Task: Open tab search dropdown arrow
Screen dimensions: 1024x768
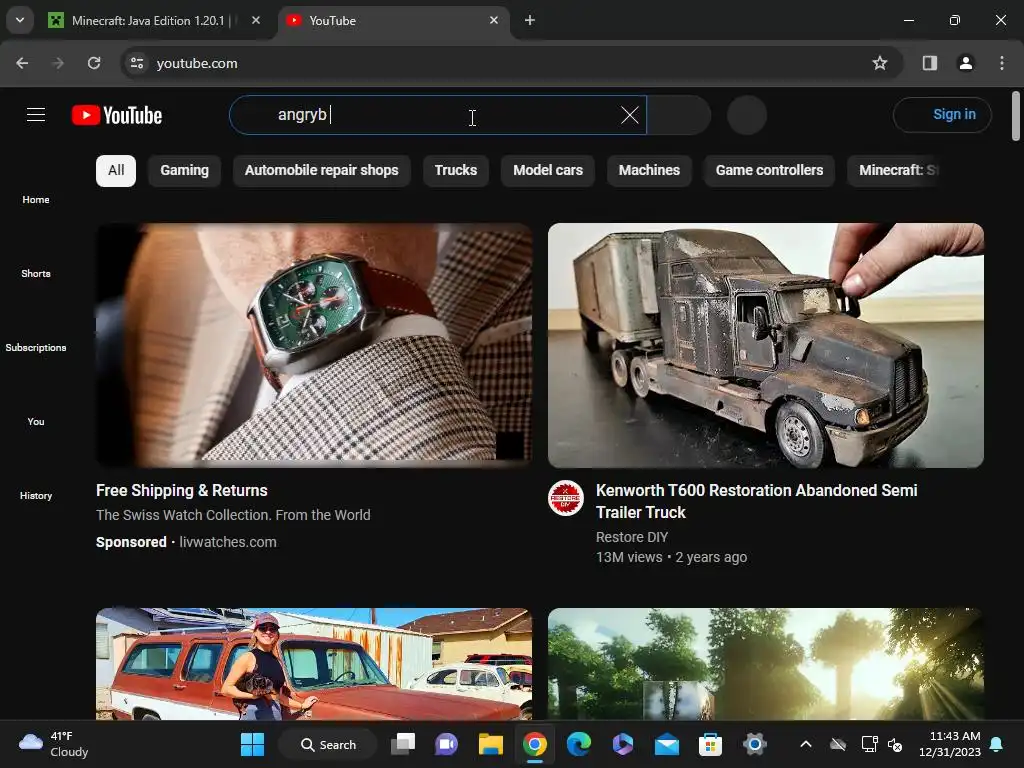Action: point(20,20)
